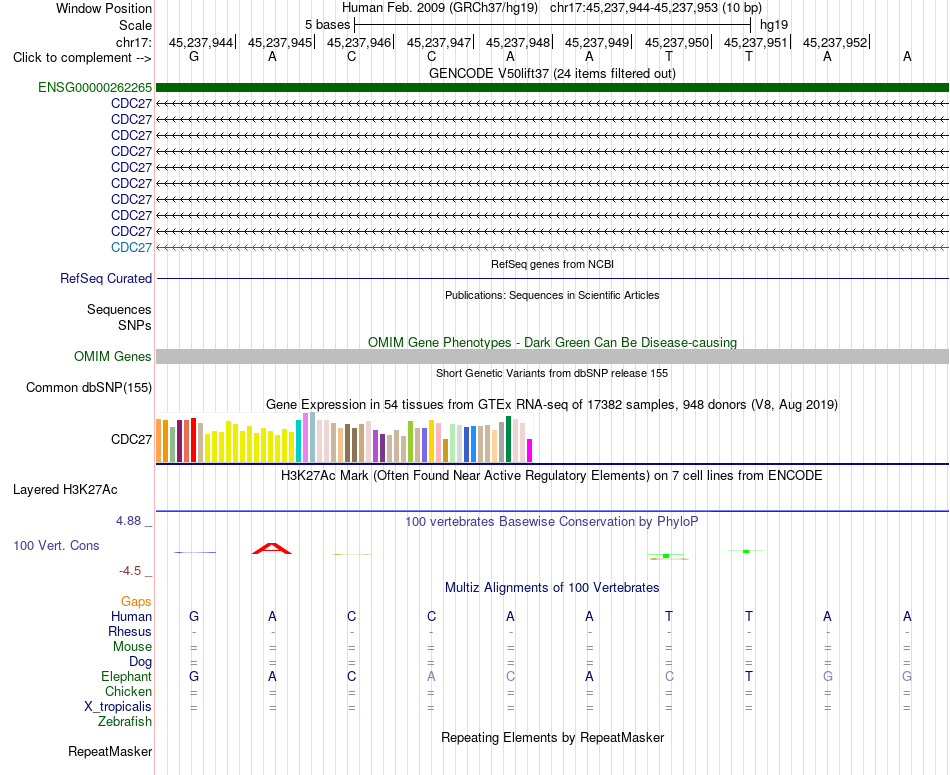This screenshot has height=775, width=950.
Task: Open 'Short Genetic Variants from dbSNP' title
Action: 552,373
